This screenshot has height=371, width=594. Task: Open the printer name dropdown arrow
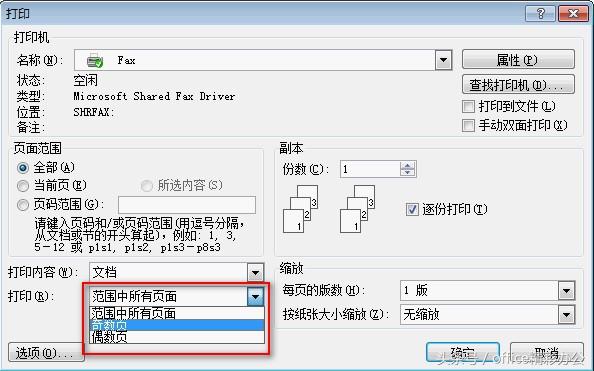(444, 60)
